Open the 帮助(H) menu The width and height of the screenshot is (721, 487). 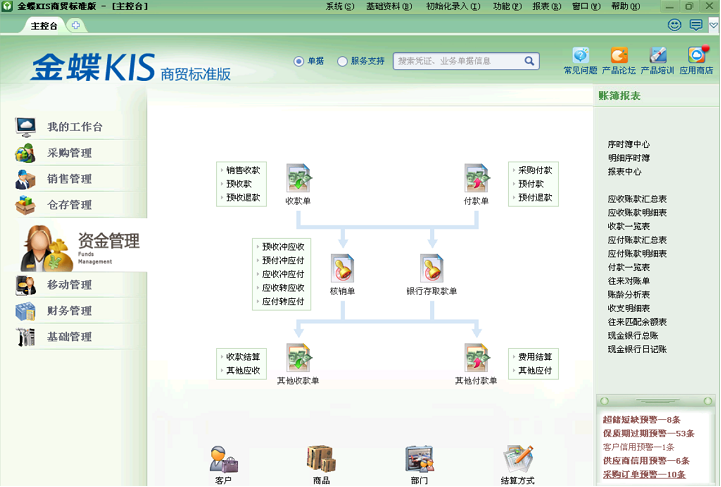625,6
